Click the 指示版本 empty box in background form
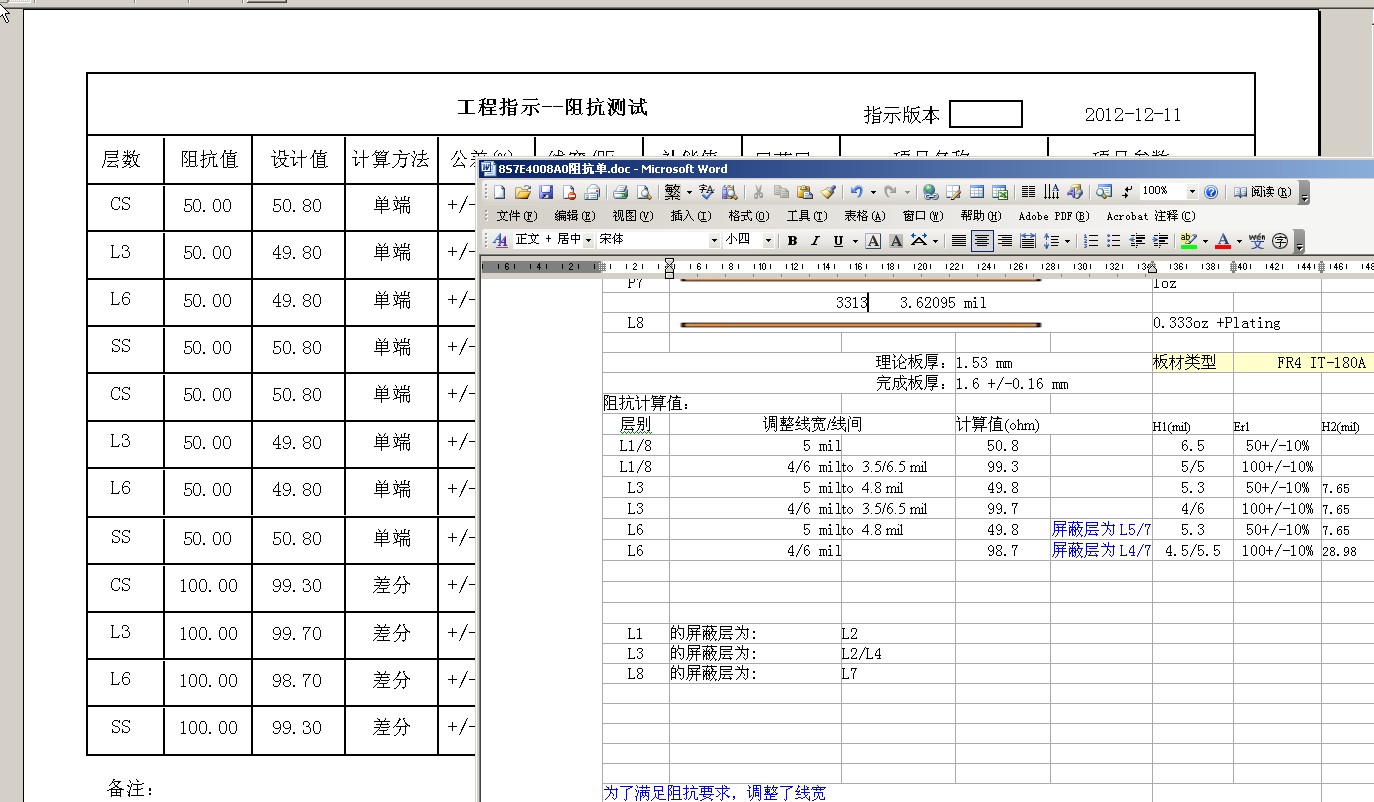 [x=985, y=114]
